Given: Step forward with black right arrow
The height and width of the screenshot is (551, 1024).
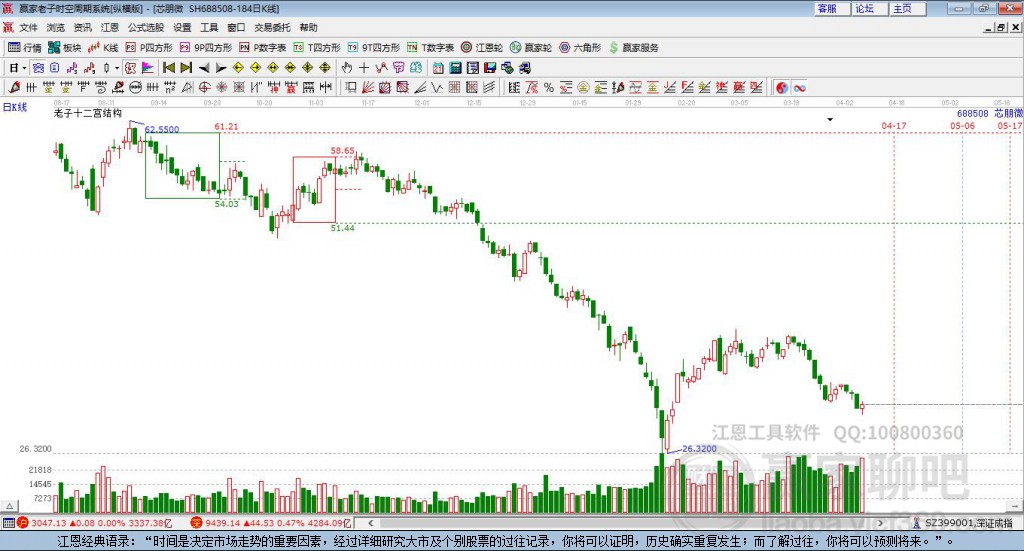Looking at the screenshot, I should coord(221,68).
